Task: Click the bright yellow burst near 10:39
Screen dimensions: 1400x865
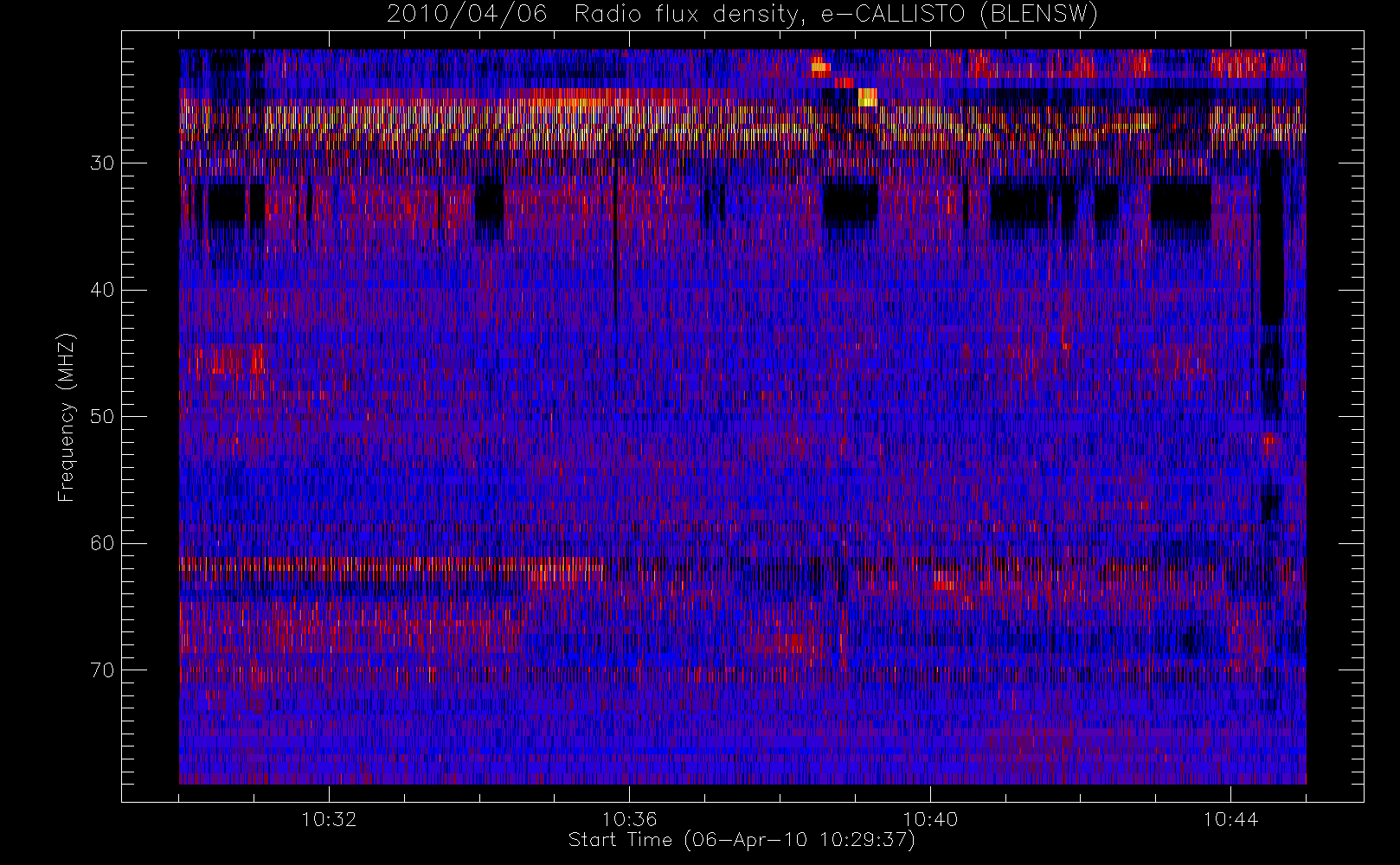Action: [x=867, y=97]
